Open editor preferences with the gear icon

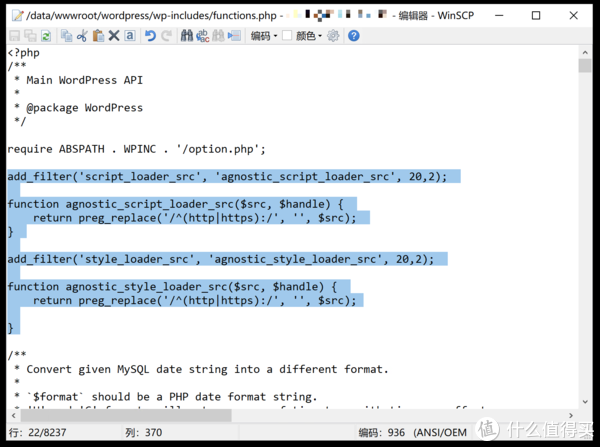(x=333, y=36)
